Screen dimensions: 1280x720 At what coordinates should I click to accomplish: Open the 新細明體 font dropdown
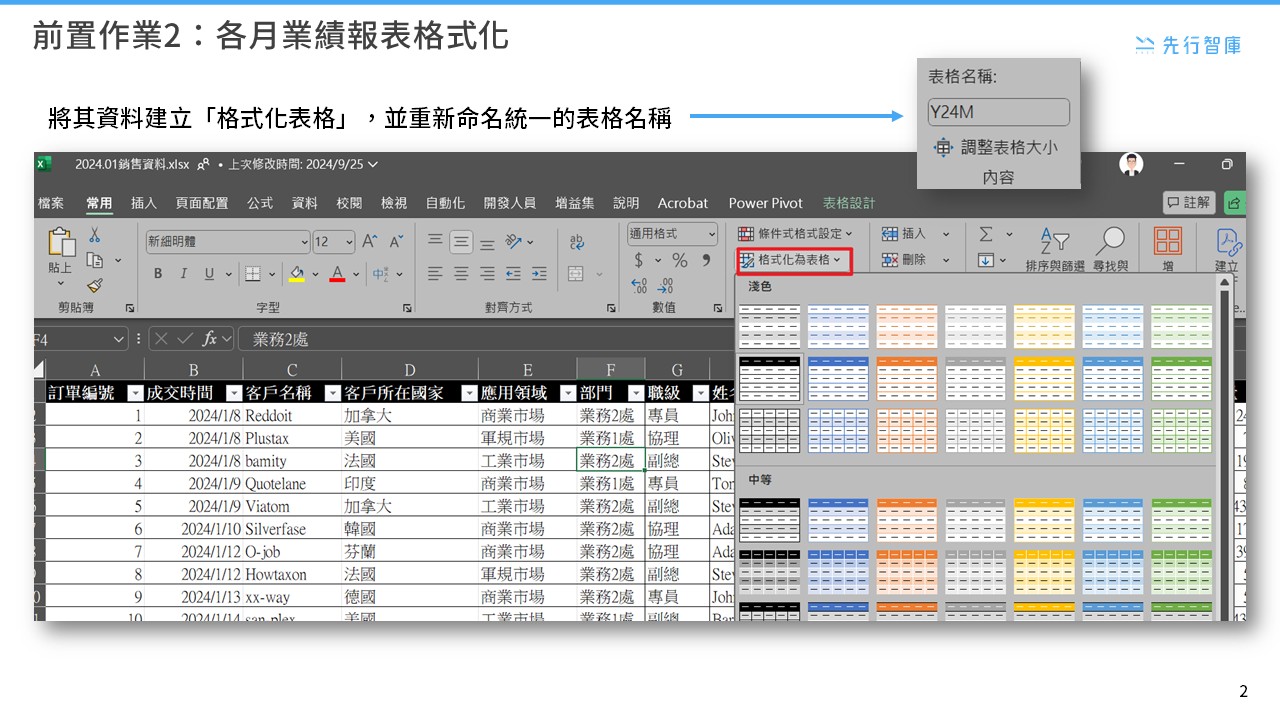(300, 242)
